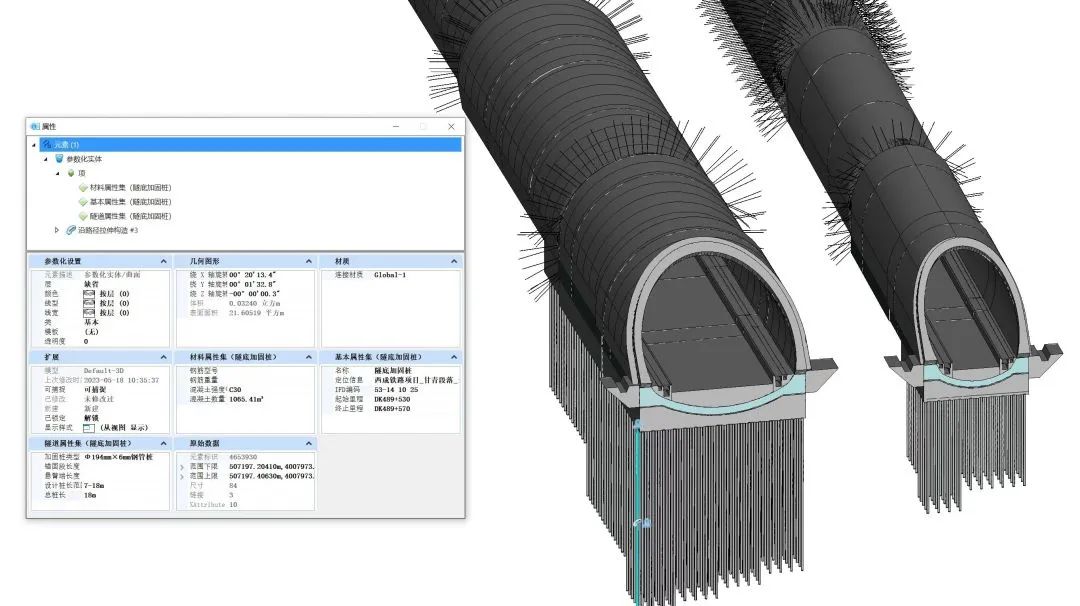Screen dimensions: 1080x606
Task: Click the diamond icon of 基本属性集 tree row
Action: [83, 202]
